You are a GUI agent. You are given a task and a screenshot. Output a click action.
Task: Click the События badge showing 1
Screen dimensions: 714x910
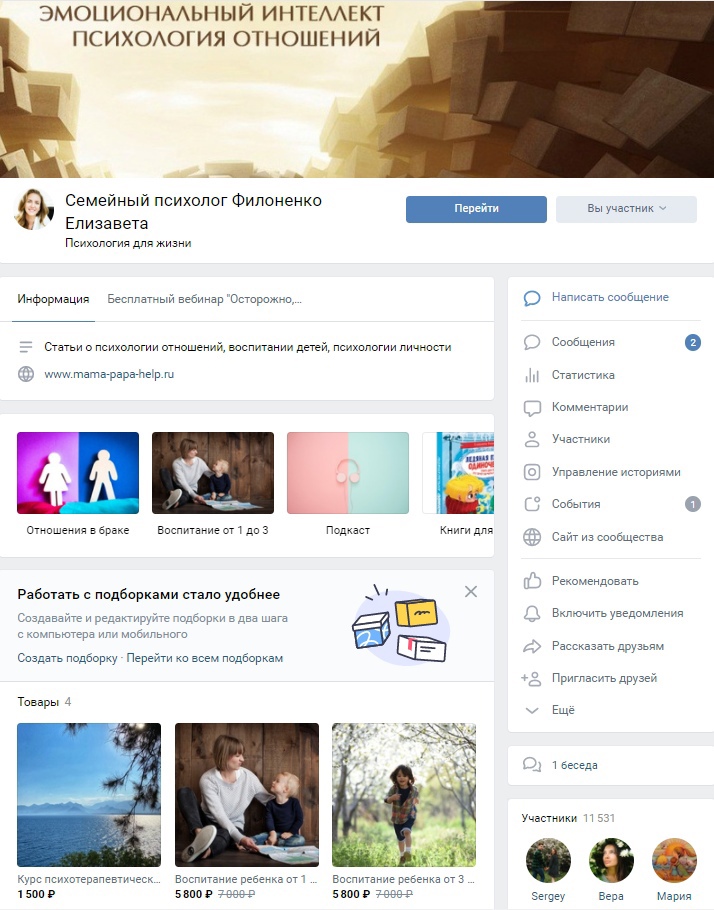click(x=693, y=504)
